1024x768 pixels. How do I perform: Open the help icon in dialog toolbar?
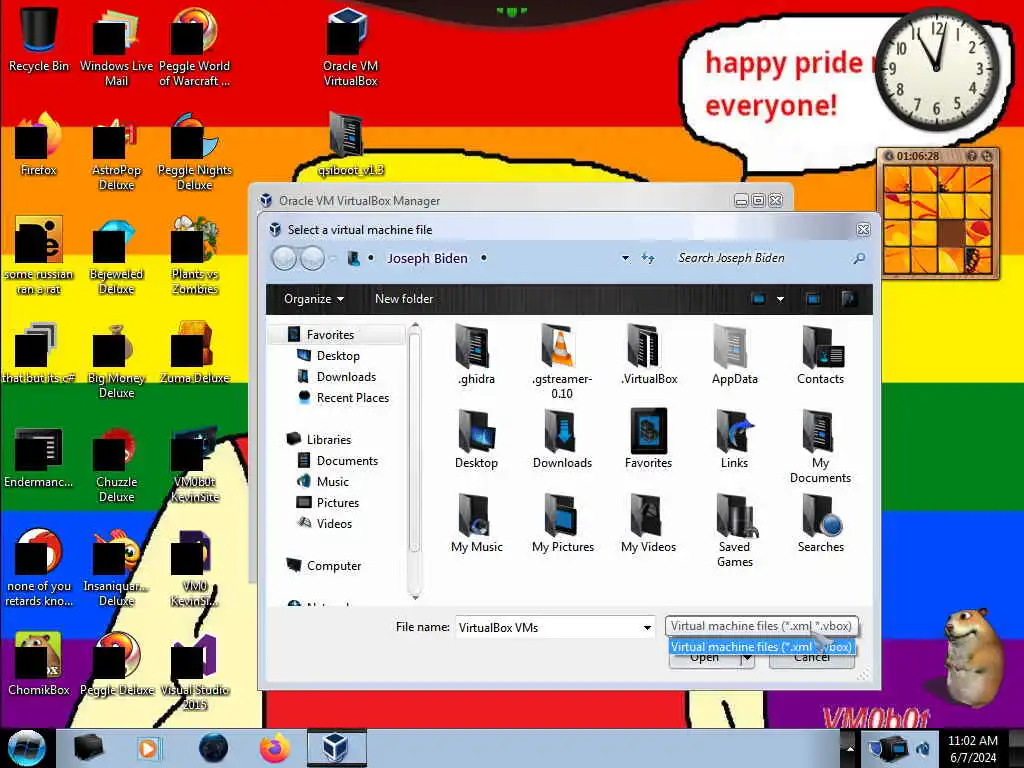(848, 299)
